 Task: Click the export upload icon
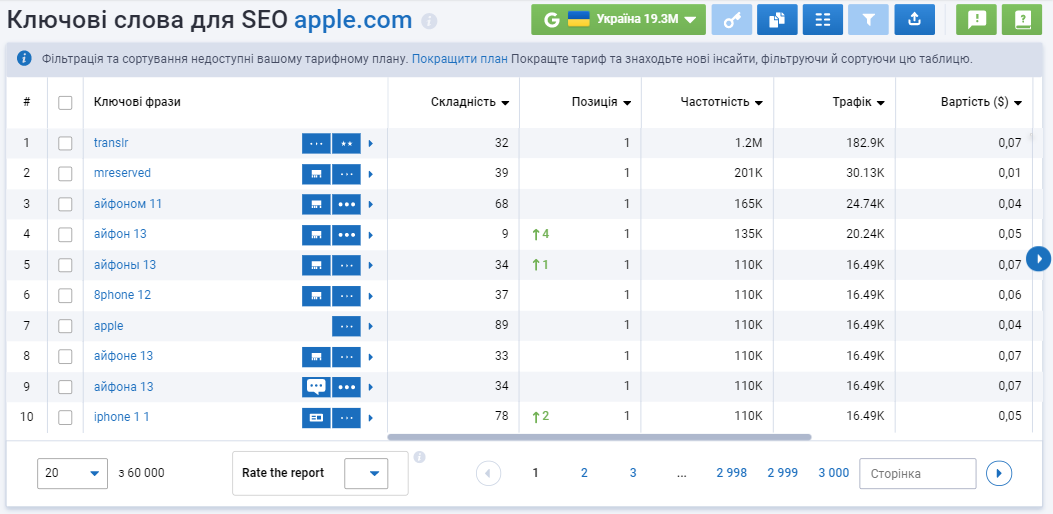pyautogui.click(x=914, y=19)
